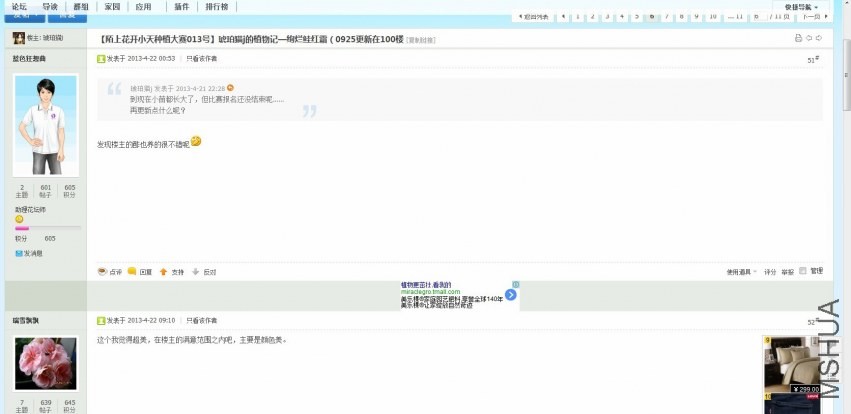
Task: Click the green user icon on post 51
Action: [x=101, y=59]
